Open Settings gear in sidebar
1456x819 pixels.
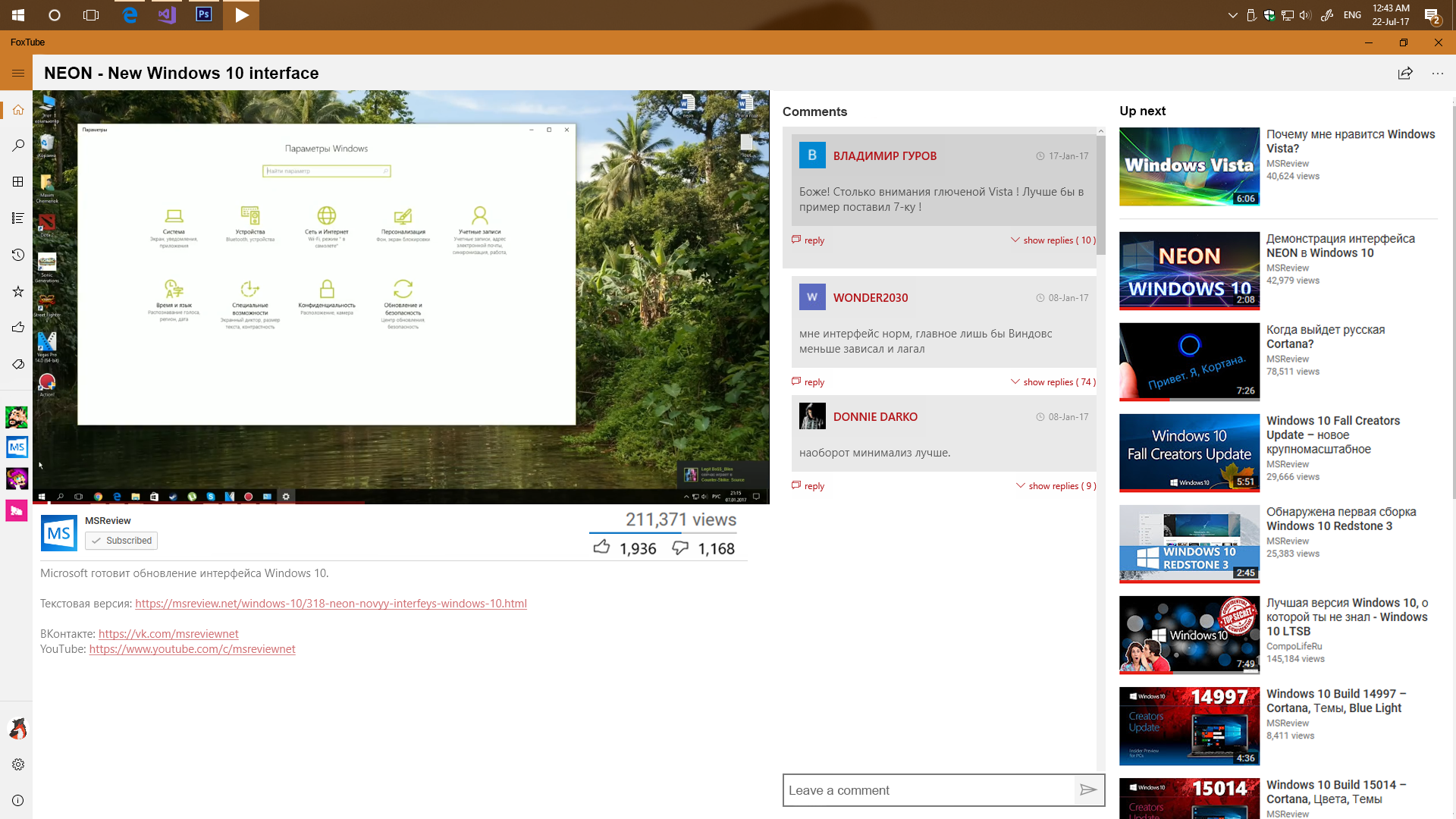click(18, 764)
